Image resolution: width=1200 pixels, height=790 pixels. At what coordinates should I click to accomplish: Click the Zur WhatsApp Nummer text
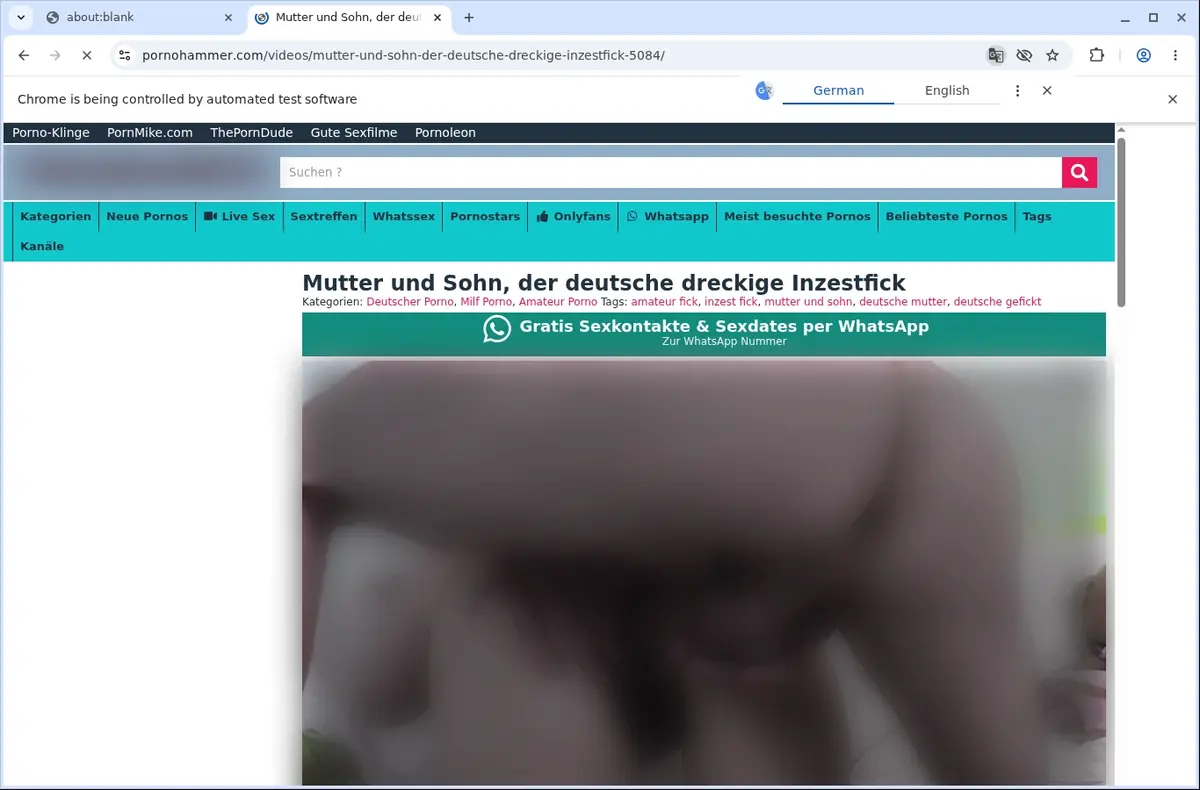[x=724, y=342]
